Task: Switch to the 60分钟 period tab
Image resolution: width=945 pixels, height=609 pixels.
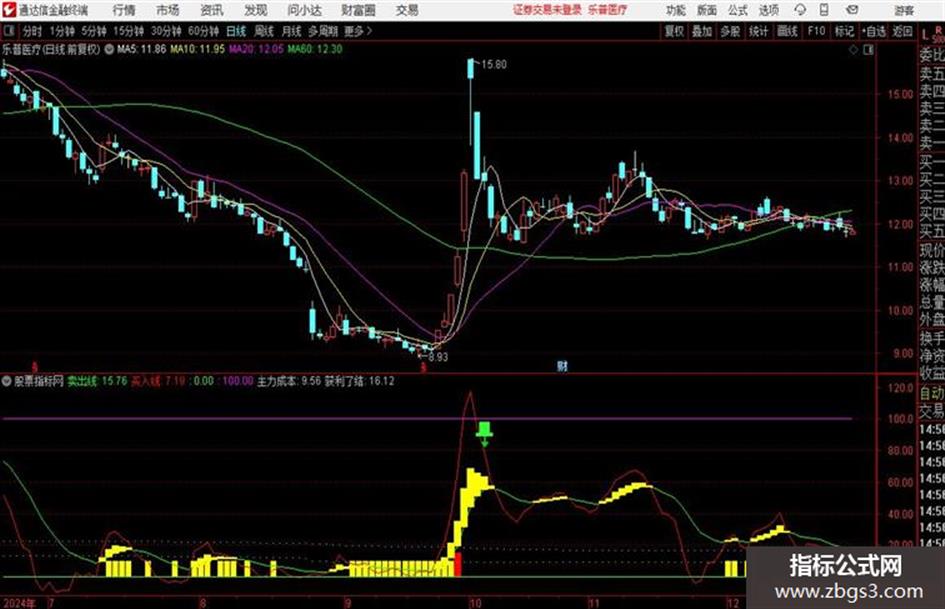Action: pyautogui.click(x=203, y=31)
